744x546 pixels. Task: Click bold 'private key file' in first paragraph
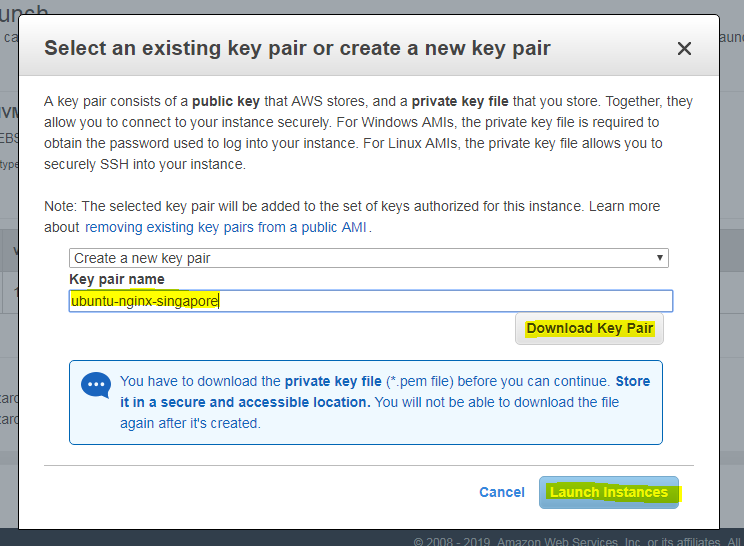coord(460,102)
